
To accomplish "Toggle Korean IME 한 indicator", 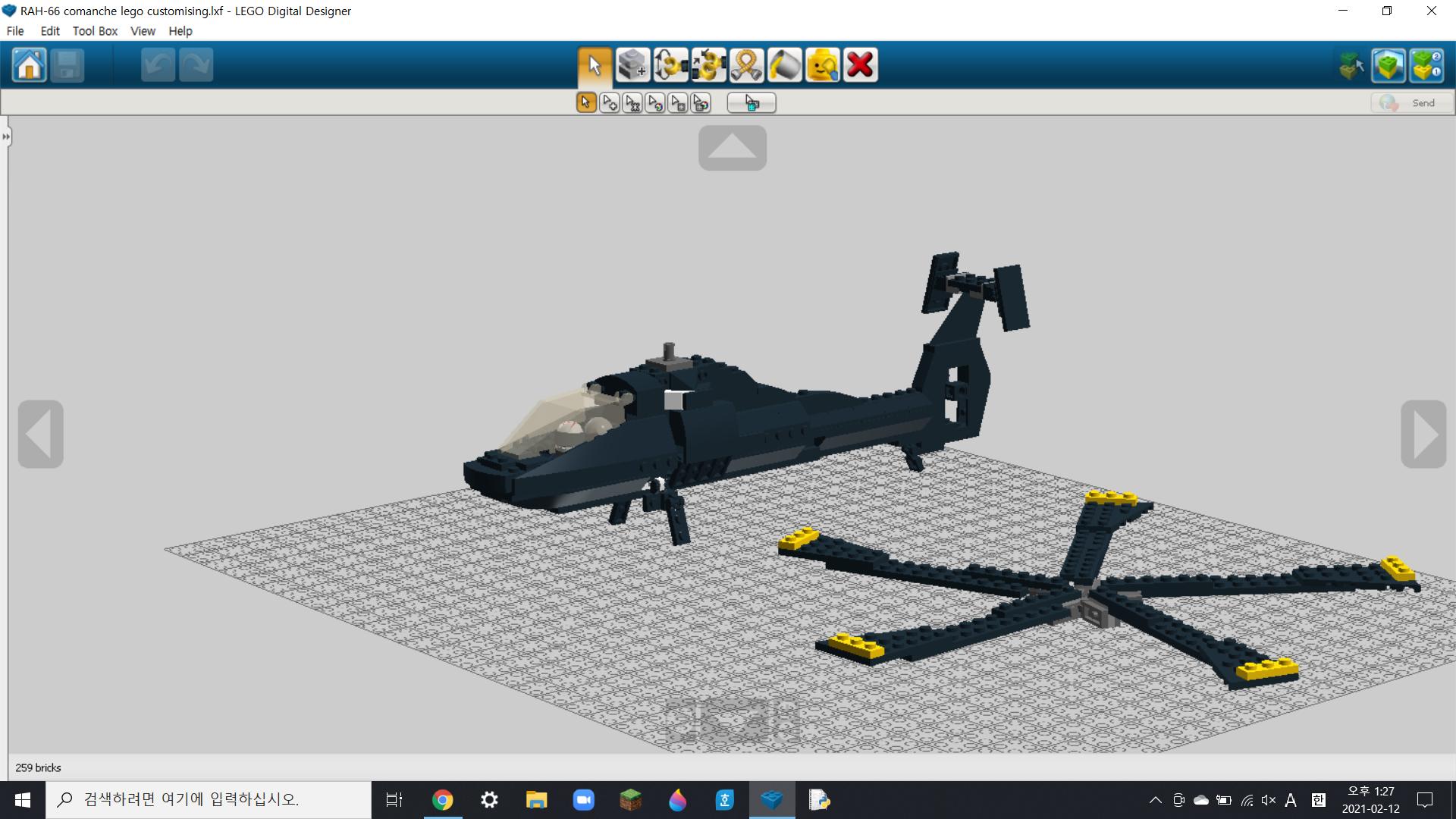I will [1319, 800].
